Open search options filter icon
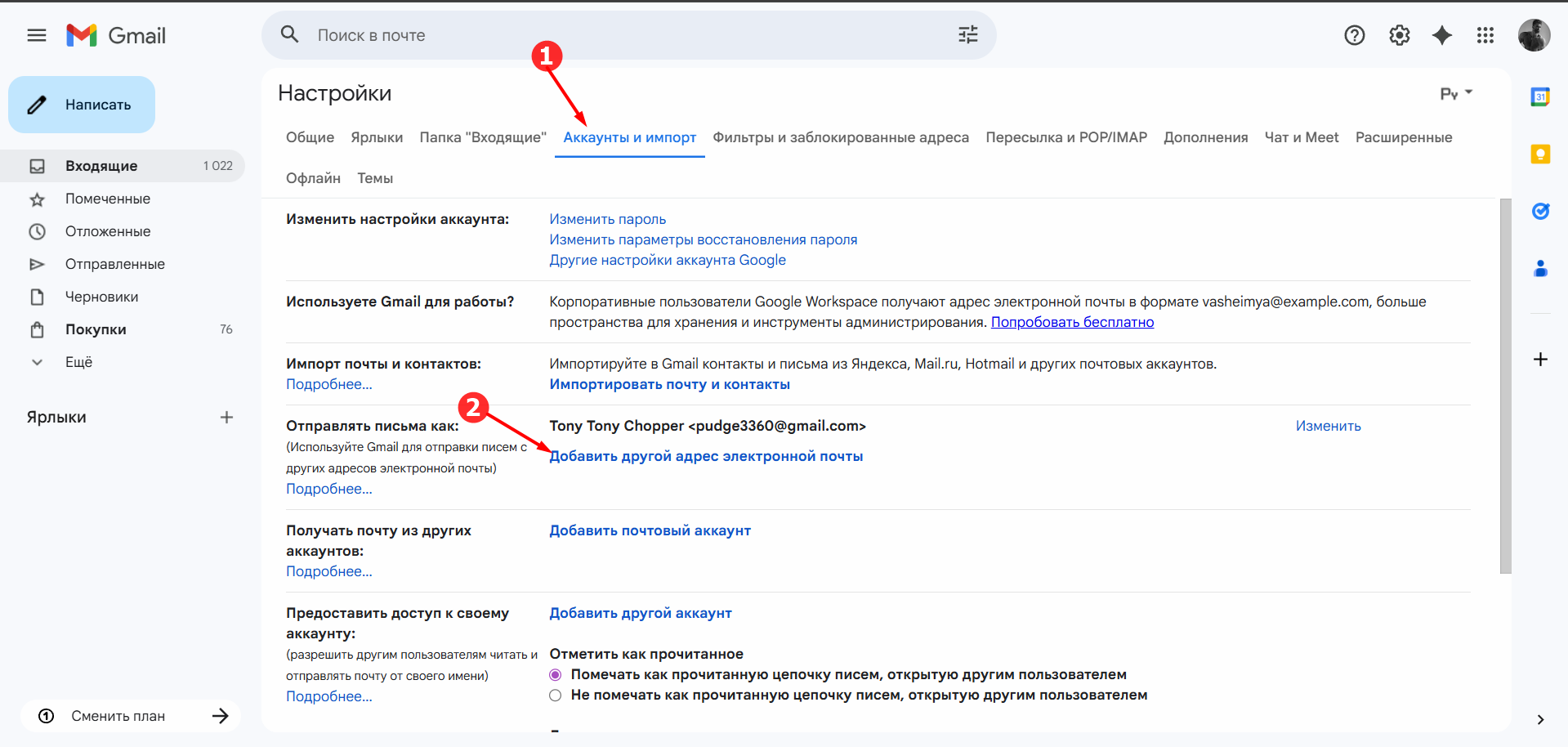 point(968,34)
